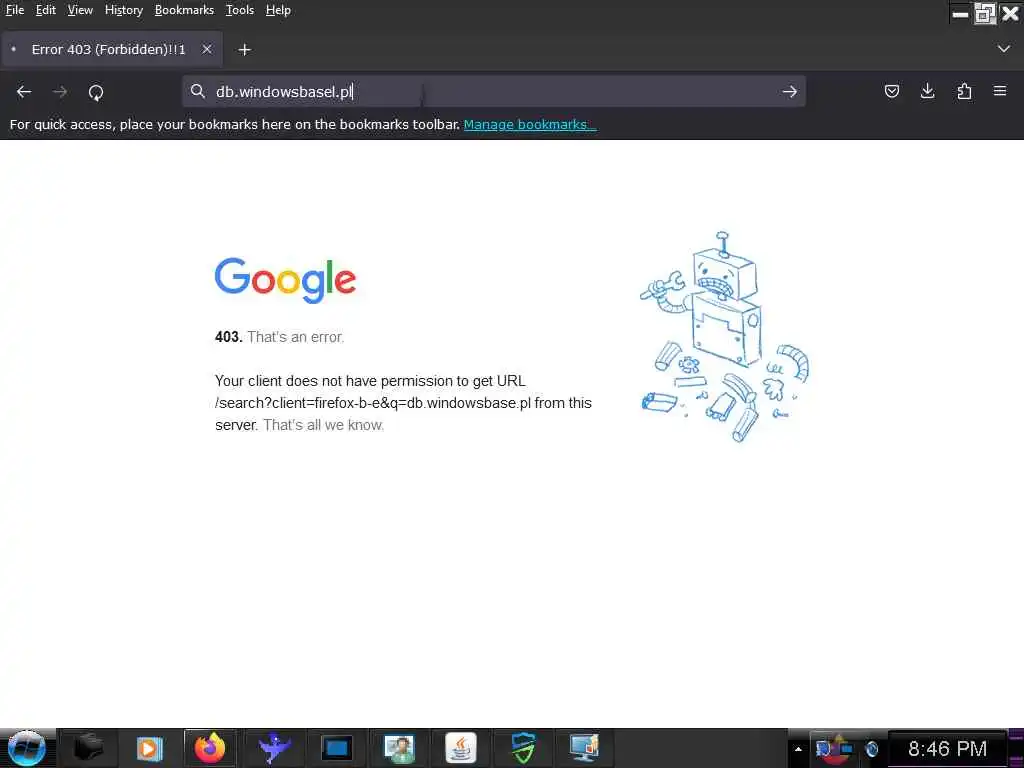Open the purple bird taskbar icon

coord(274,748)
